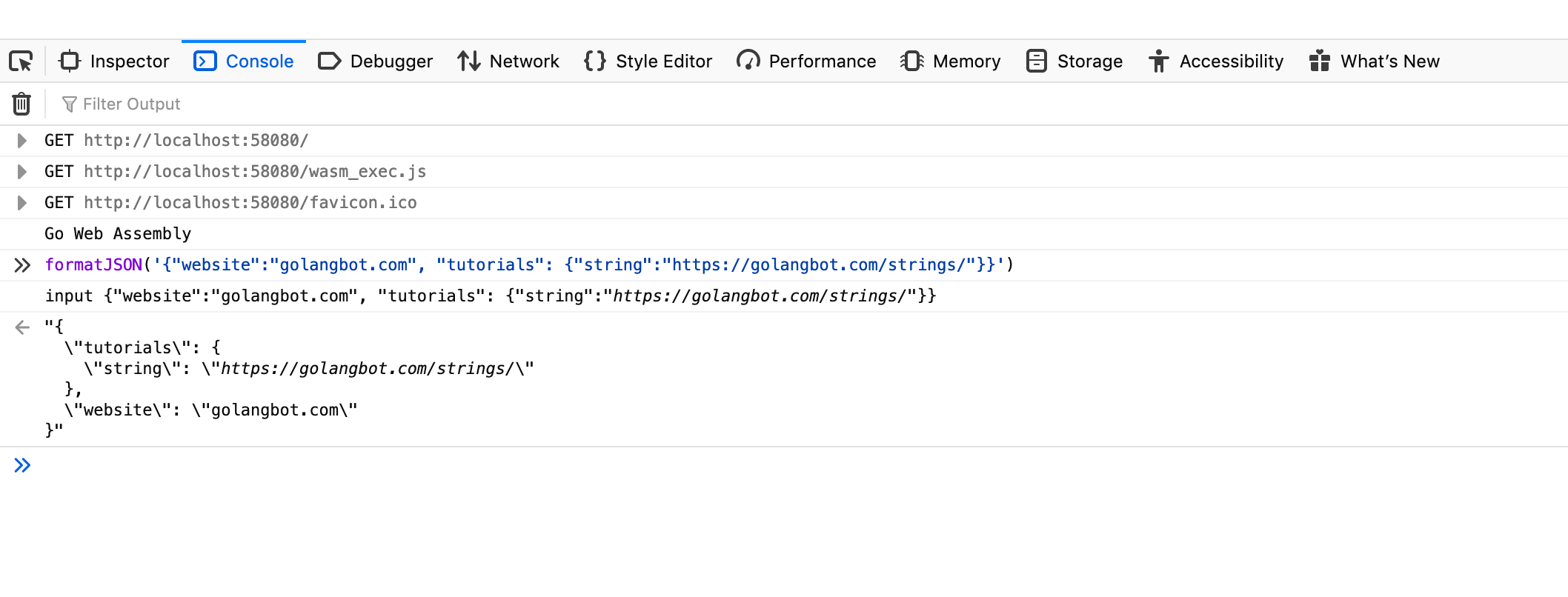The image size is (1568, 597).
Task: Click the Performance gauge icon
Action: click(748, 61)
